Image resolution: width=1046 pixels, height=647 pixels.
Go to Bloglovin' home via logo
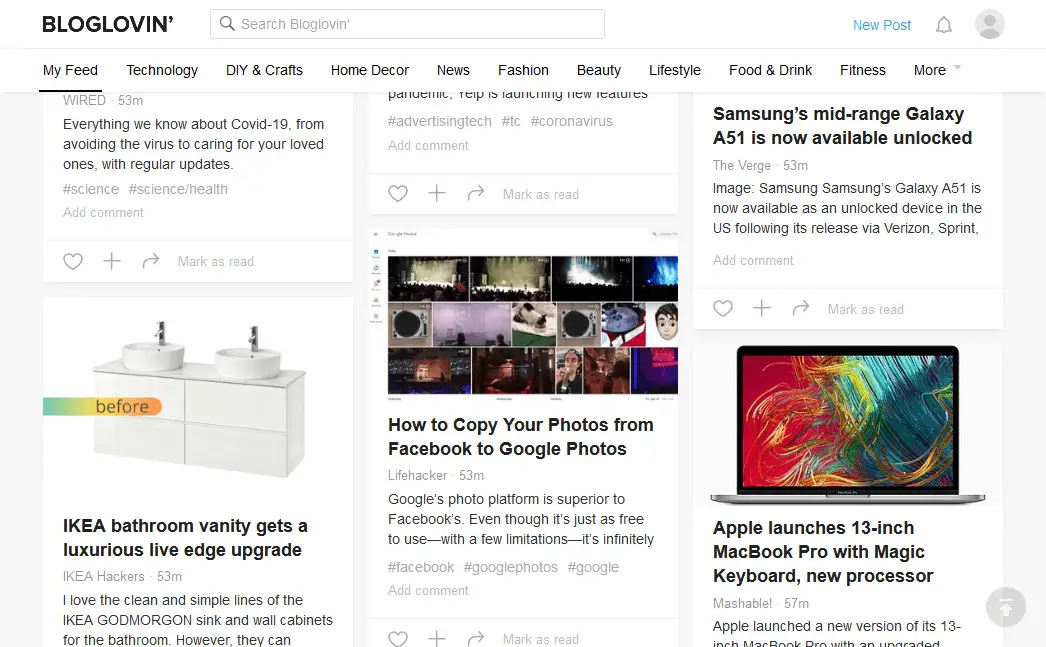pos(107,24)
